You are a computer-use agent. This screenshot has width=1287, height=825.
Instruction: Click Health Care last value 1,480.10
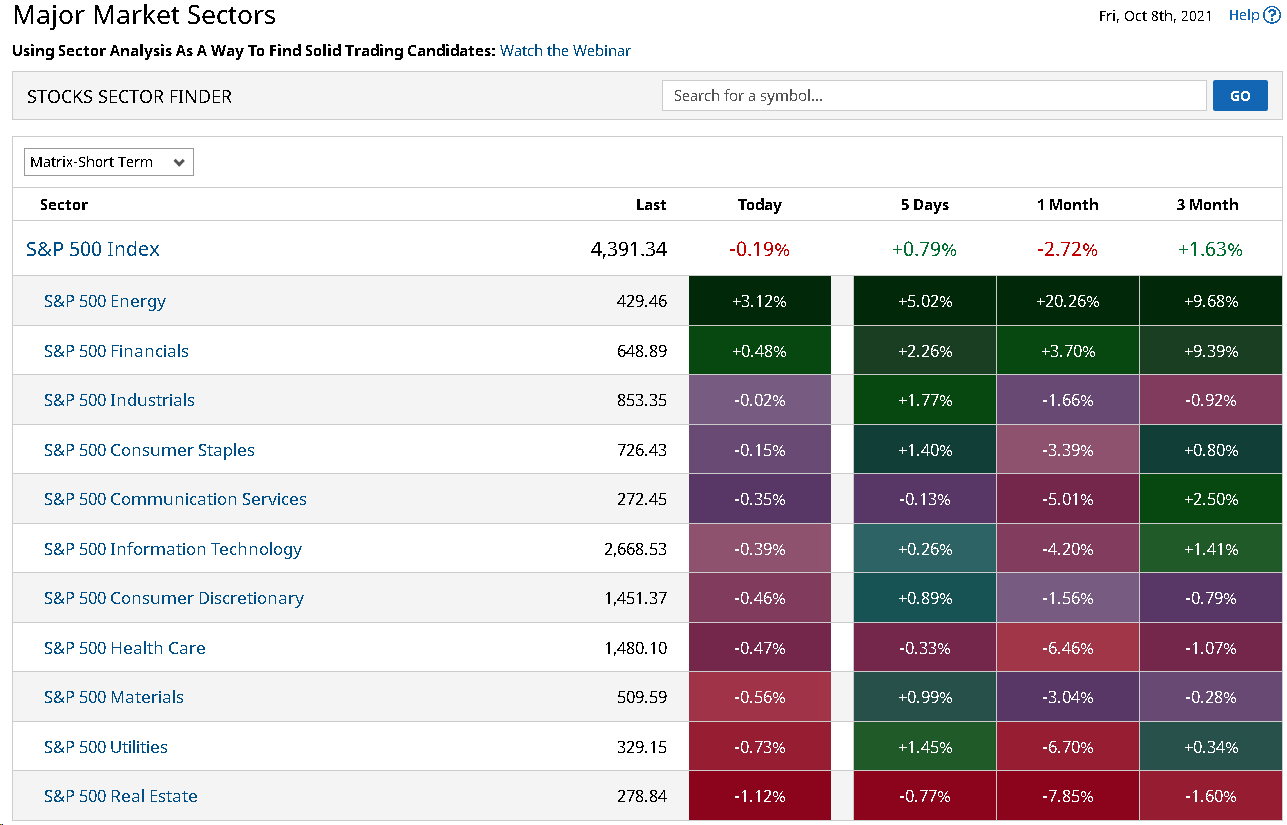(x=636, y=648)
